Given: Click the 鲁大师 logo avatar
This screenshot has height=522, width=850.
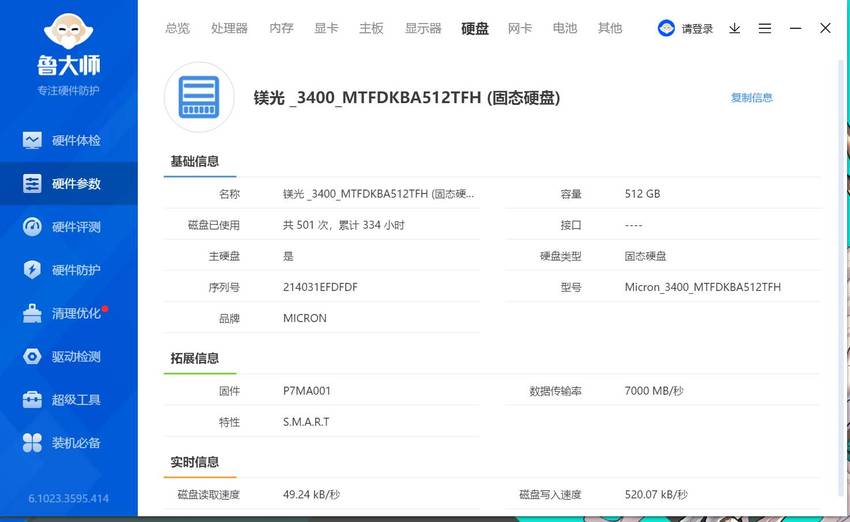Looking at the screenshot, I should tap(68, 31).
